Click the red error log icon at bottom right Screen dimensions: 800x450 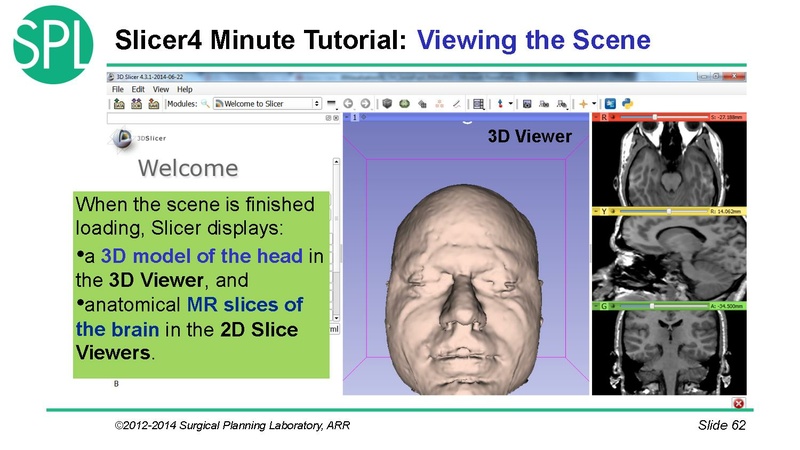tap(738, 404)
